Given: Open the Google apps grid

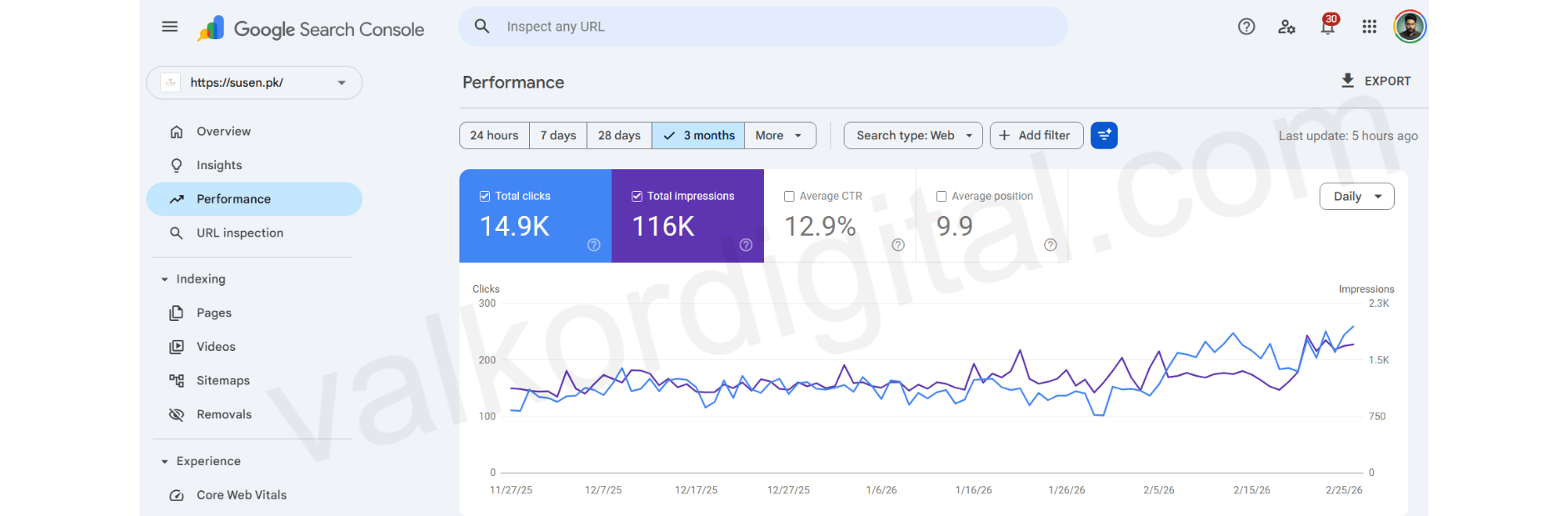Looking at the screenshot, I should (x=1369, y=27).
